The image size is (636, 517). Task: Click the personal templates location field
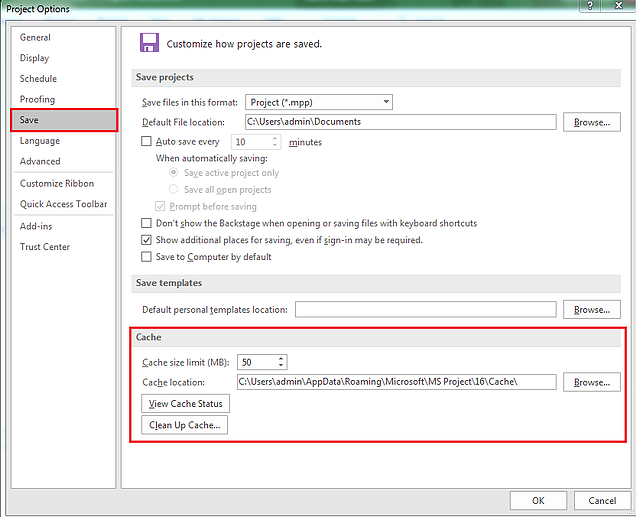(x=425, y=309)
